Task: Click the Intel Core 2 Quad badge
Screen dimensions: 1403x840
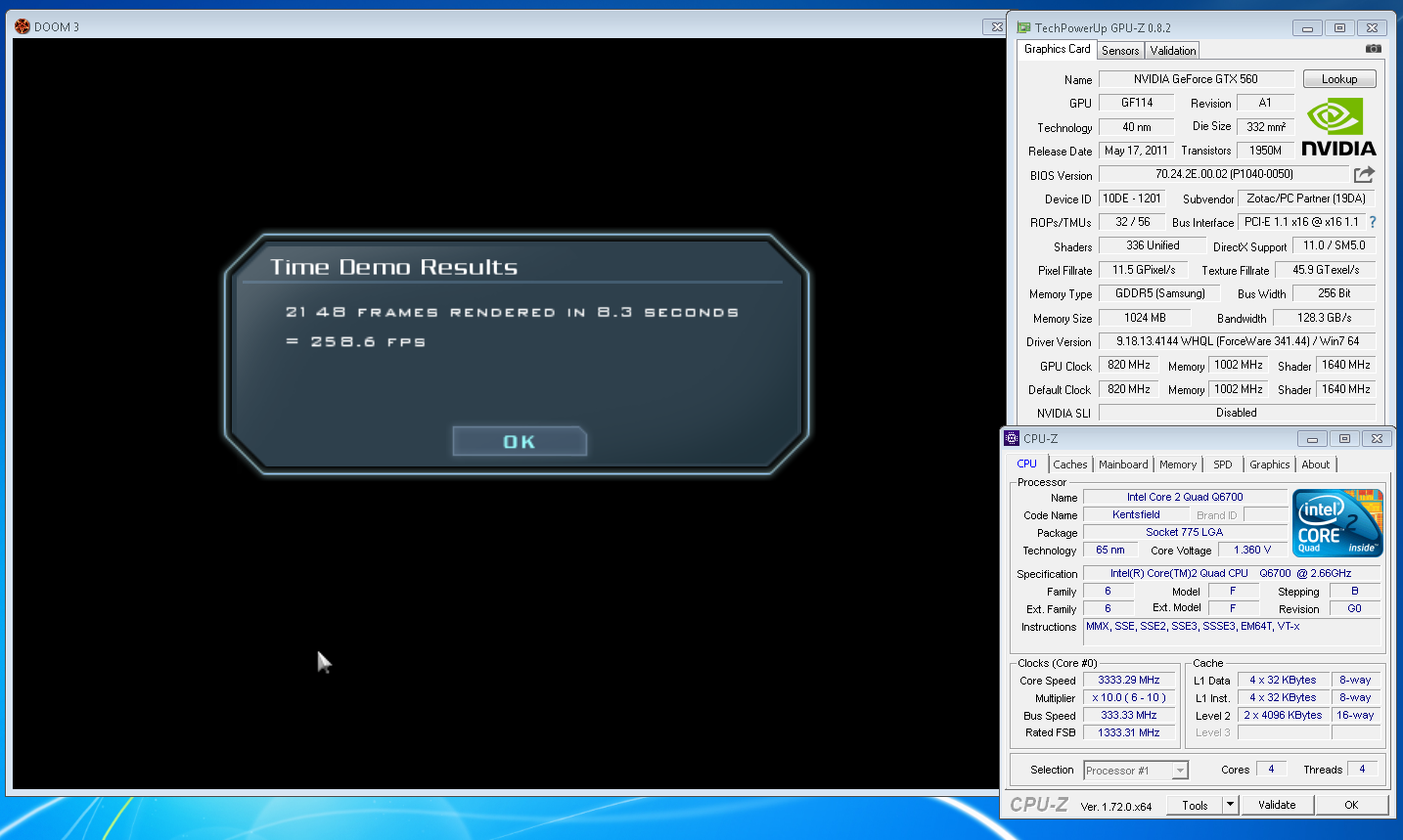Action: pyautogui.click(x=1337, y=522)
